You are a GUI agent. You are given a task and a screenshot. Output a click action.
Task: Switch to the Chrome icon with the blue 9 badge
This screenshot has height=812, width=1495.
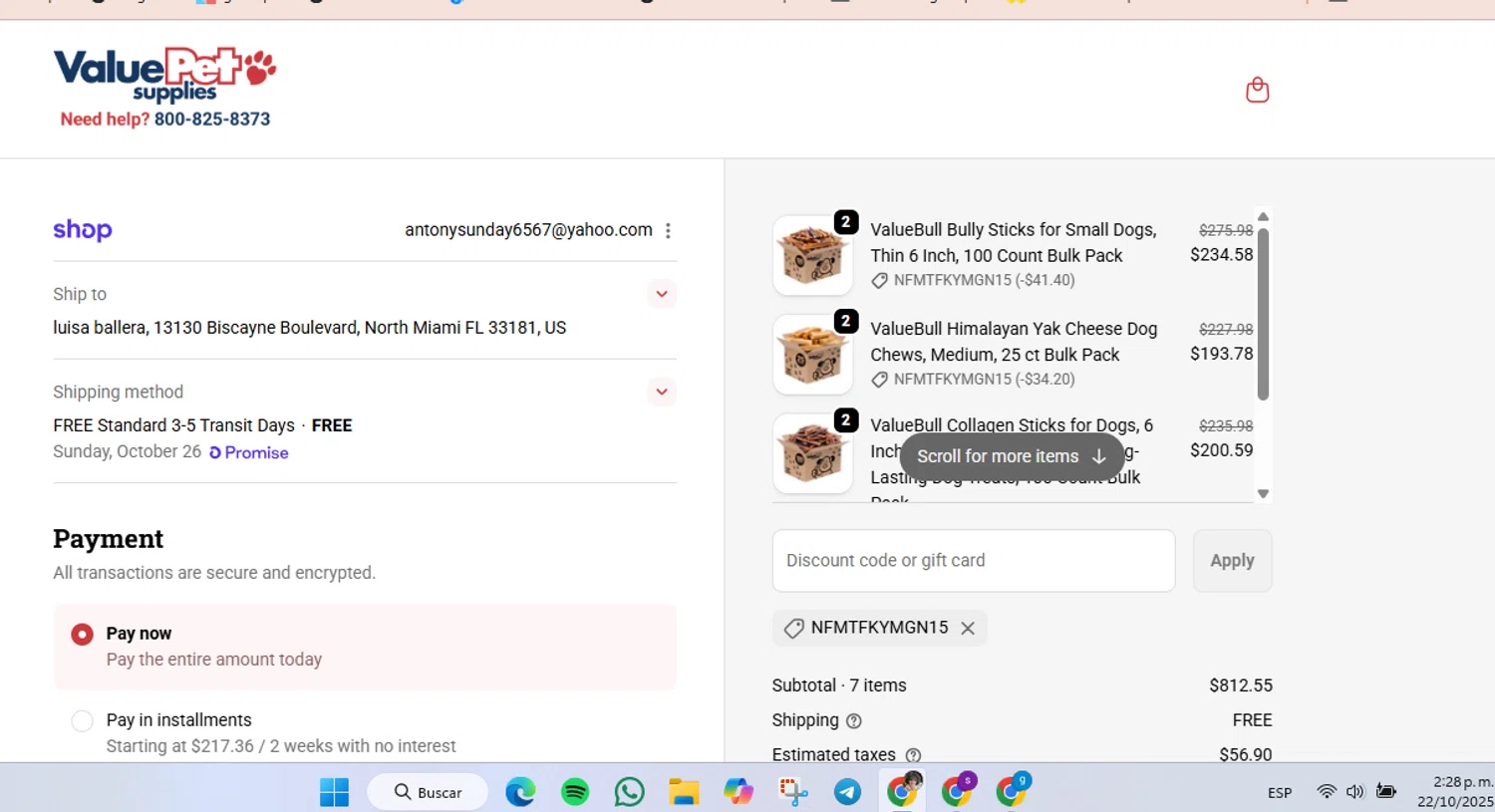[x=1012, y=790]
